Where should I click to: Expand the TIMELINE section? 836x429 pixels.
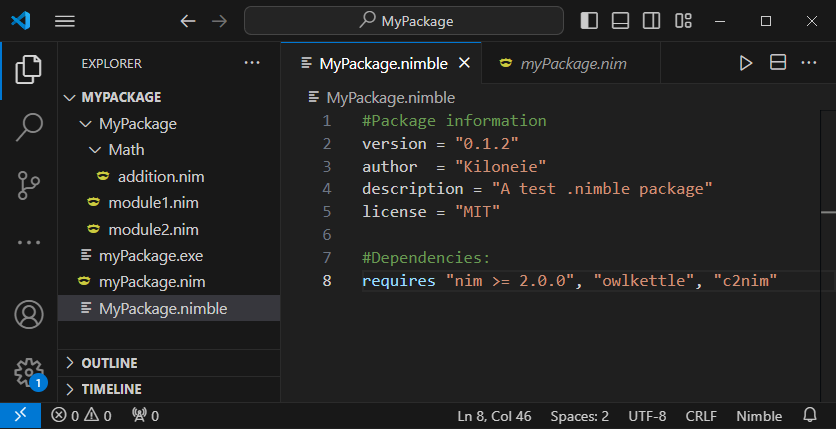(169, 390)
